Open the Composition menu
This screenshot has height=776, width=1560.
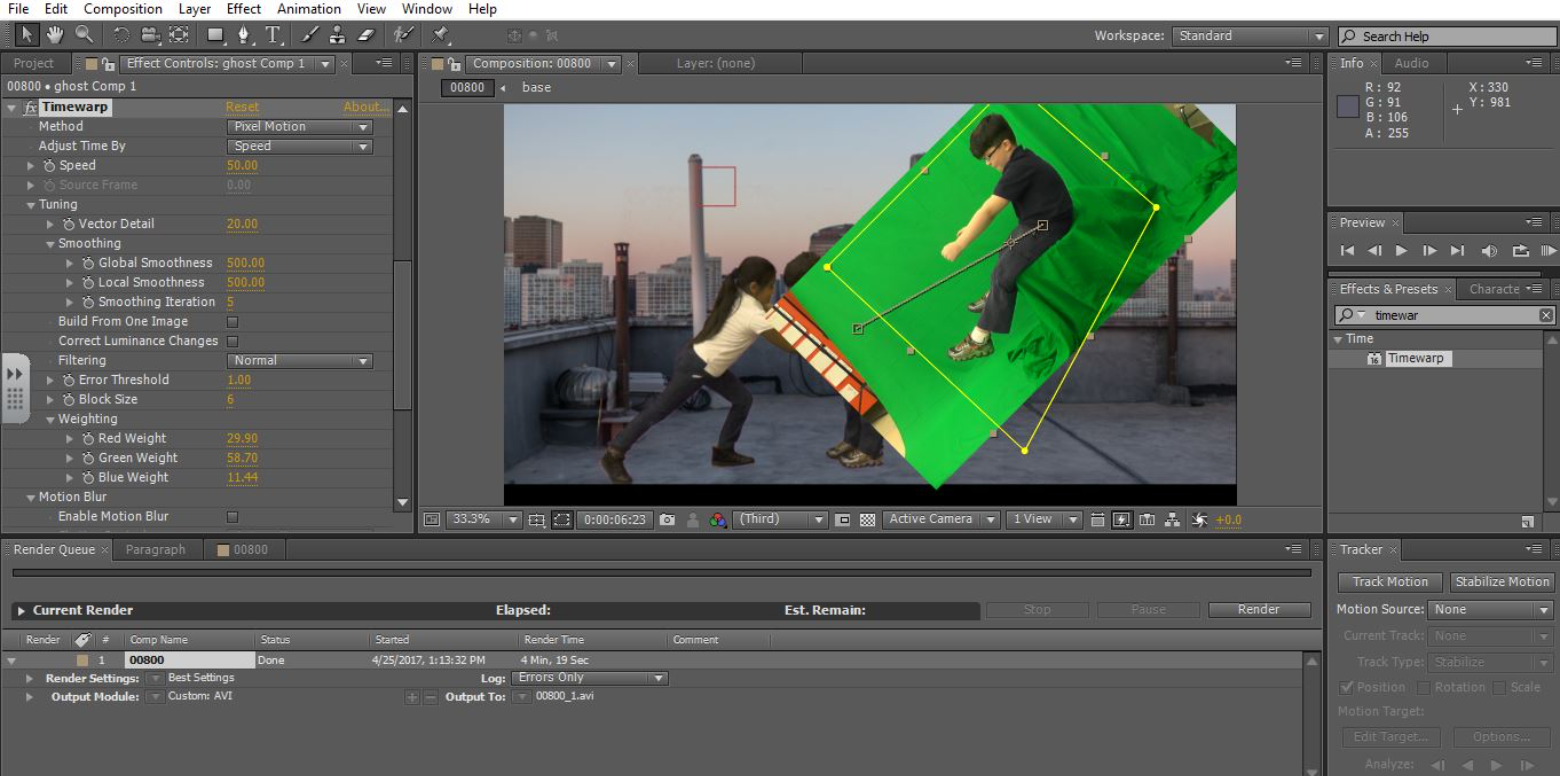122,8
